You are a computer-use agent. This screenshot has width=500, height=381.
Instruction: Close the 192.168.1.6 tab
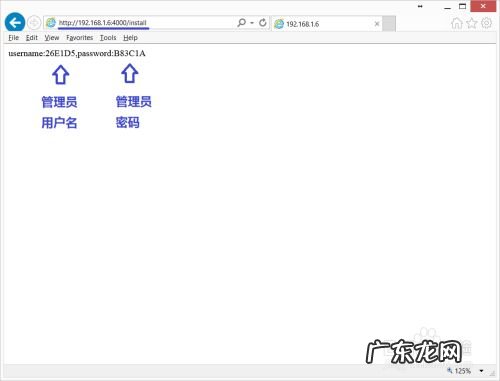[377, 24]
